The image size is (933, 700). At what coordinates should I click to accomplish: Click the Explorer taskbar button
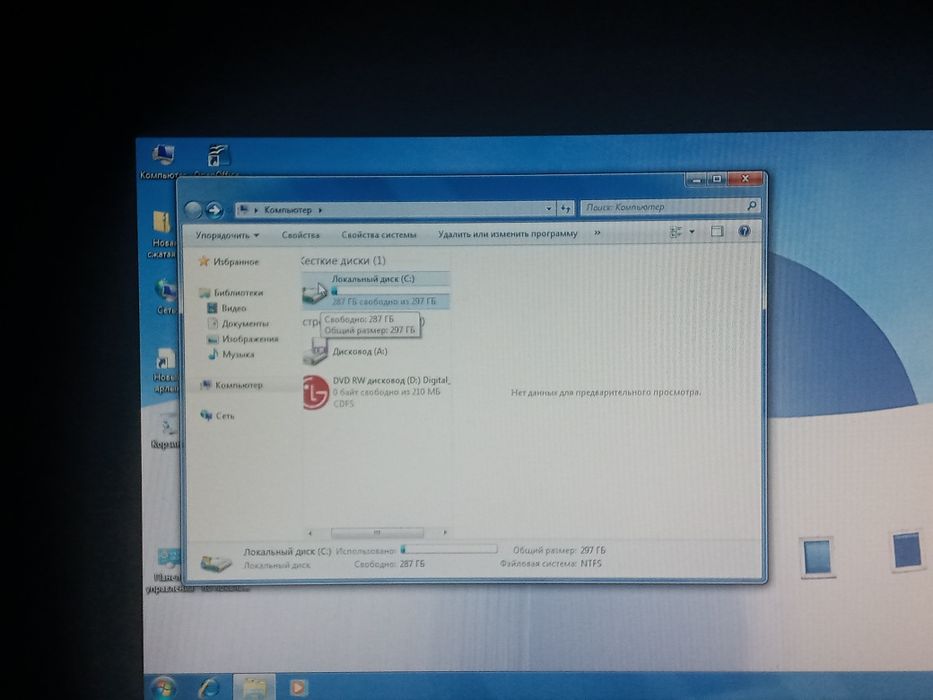(254, 688)
